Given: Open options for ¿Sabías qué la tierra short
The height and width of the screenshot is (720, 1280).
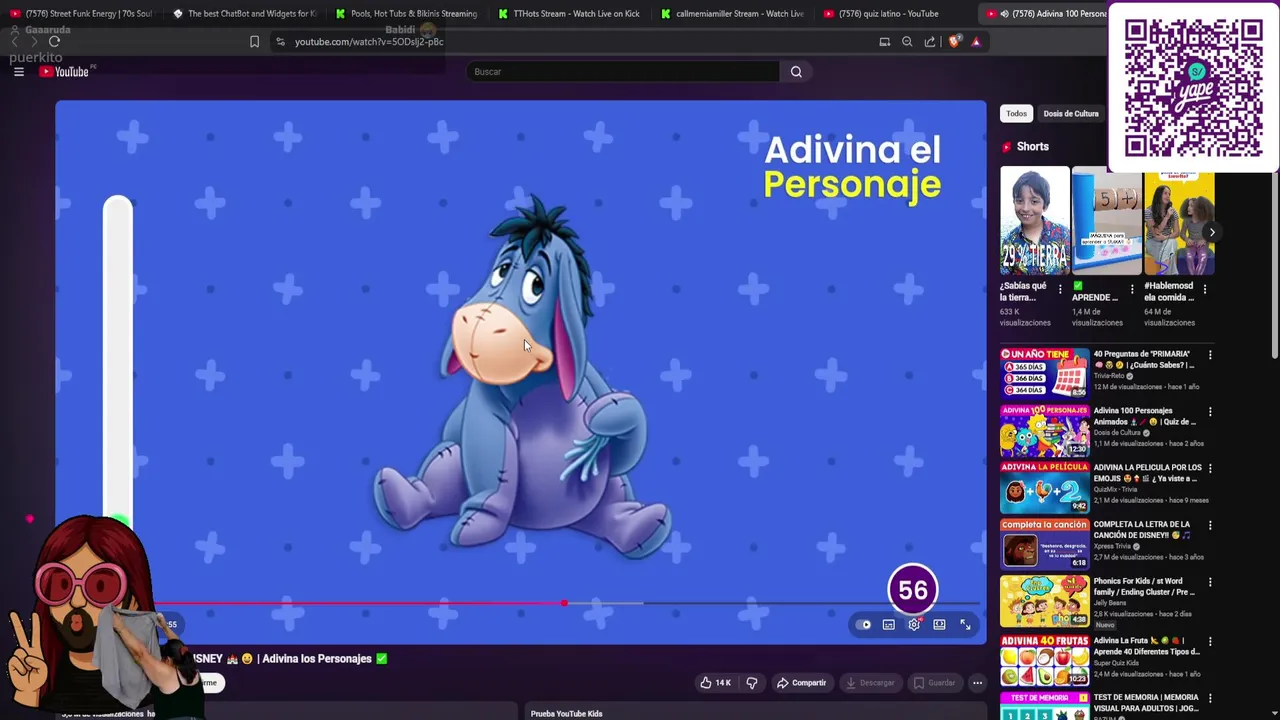Looking at the screenshot, I should click(1060, 289).
